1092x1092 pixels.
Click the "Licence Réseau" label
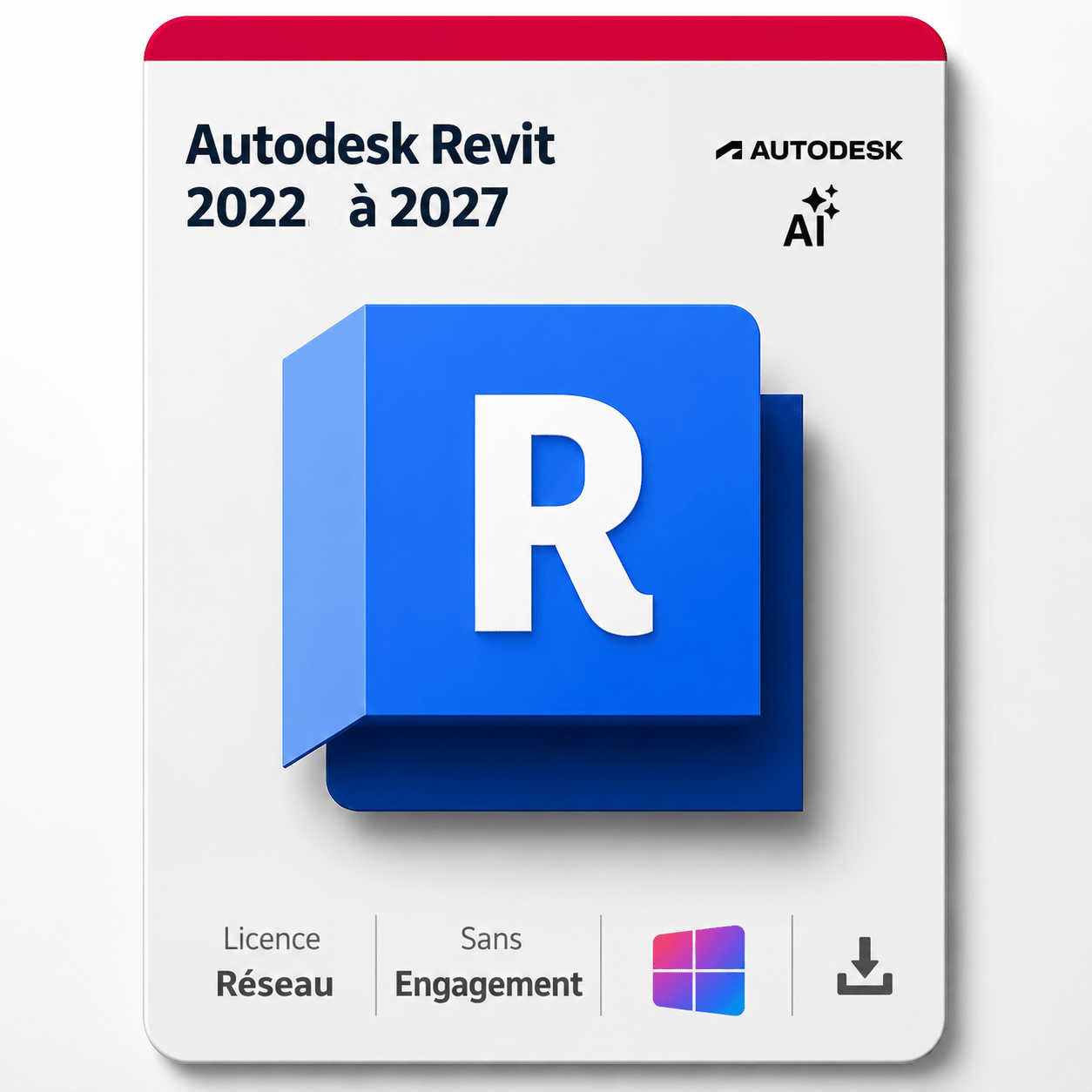click(x=273, y=961)
